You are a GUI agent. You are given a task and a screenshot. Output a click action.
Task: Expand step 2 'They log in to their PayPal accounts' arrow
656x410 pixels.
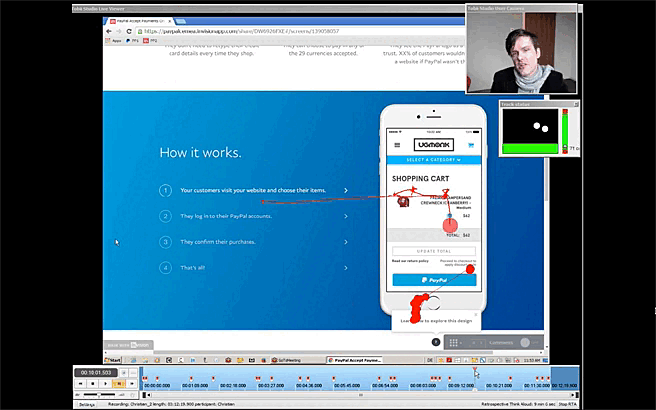tap(346, 216)
